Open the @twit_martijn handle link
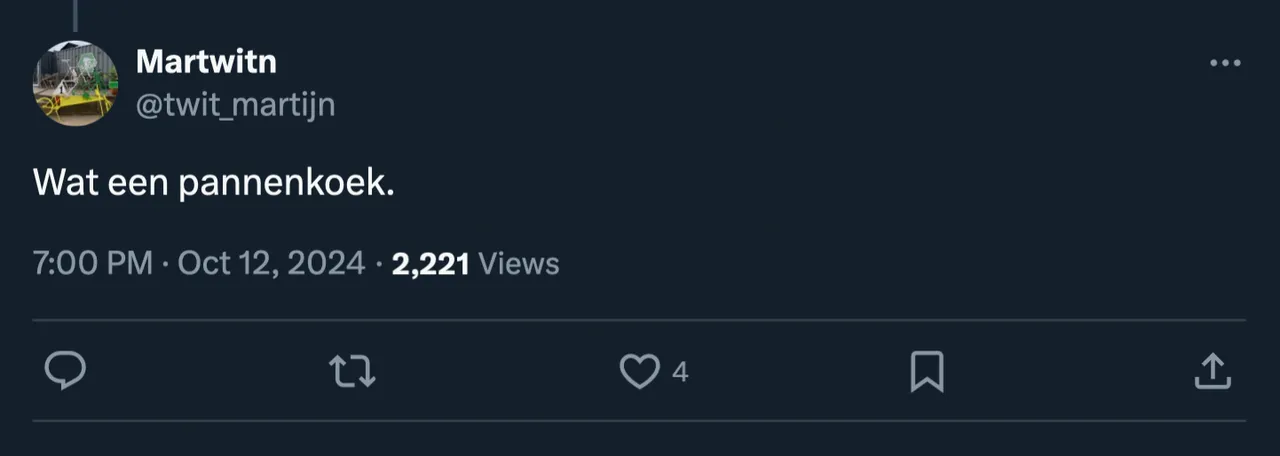Viewport: 1280px width, 456px height. 235,104
